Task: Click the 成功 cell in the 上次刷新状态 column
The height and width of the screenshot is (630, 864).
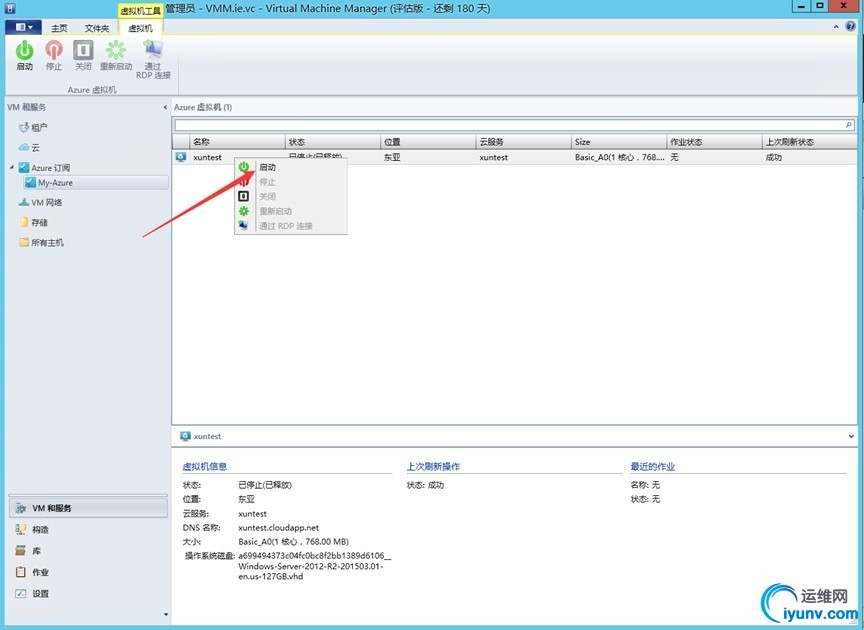Action: coord(774,157)
